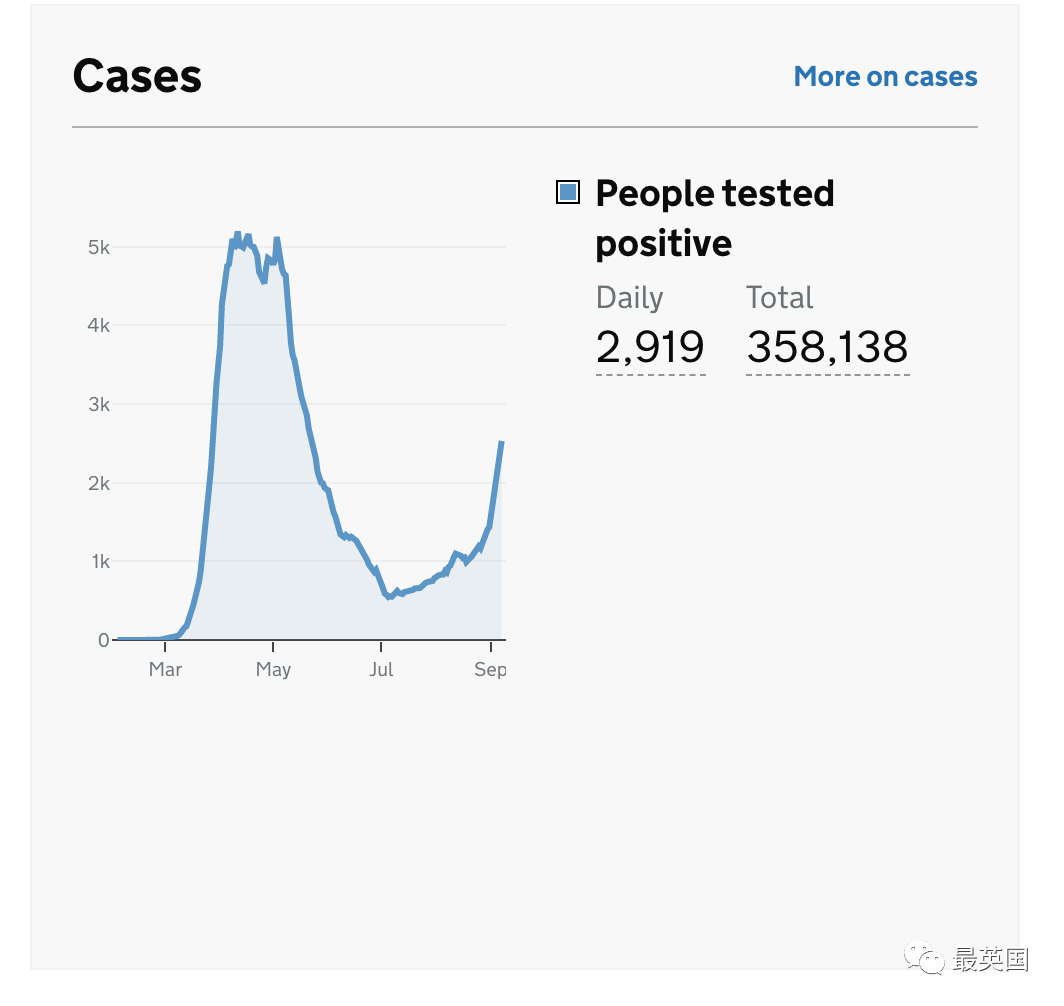Click the 3k y-axis label
The image size is (1064, 1006).
pos(98,404)
